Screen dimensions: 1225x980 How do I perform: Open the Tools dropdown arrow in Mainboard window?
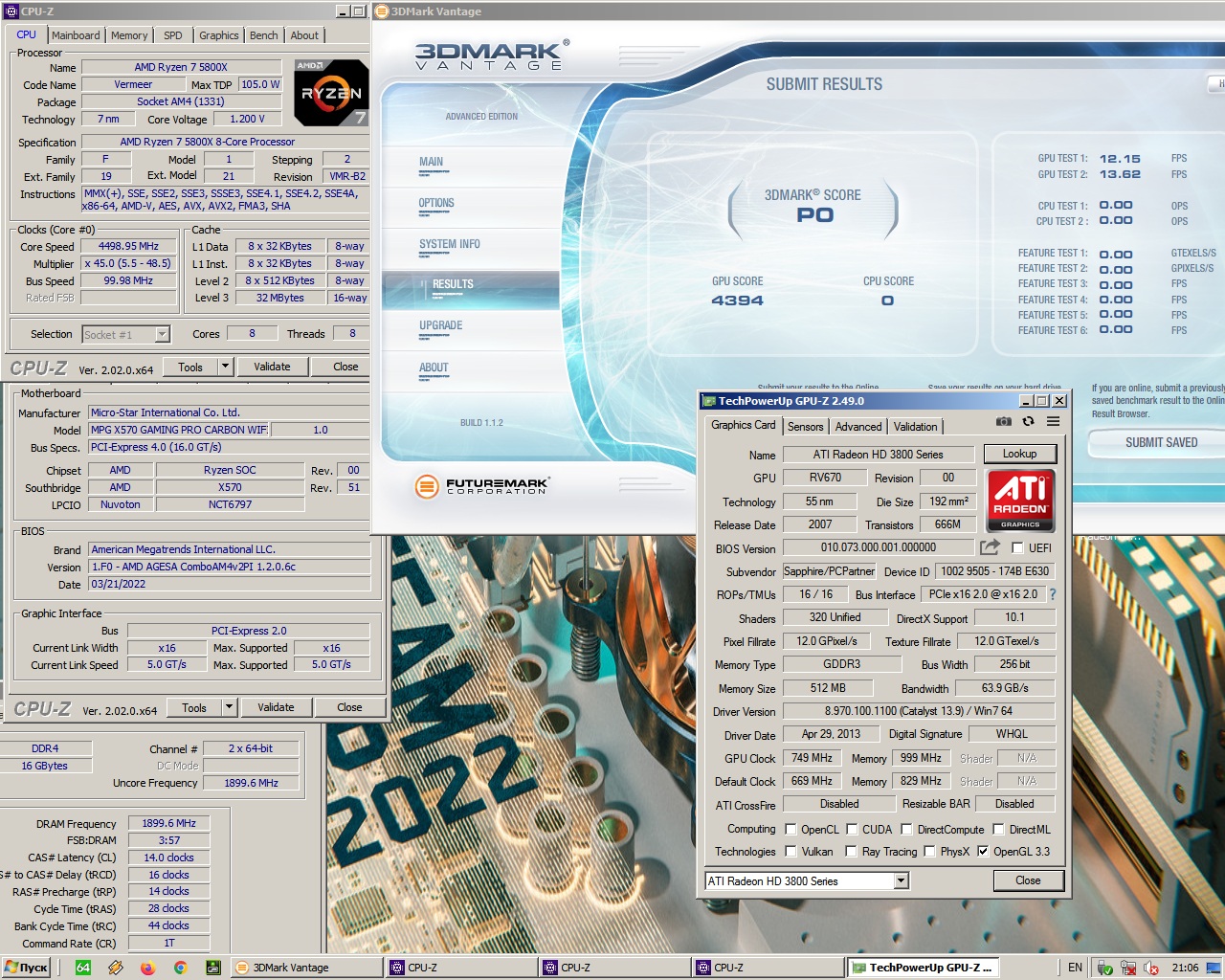pyautogui.click(x=230, y=707)
